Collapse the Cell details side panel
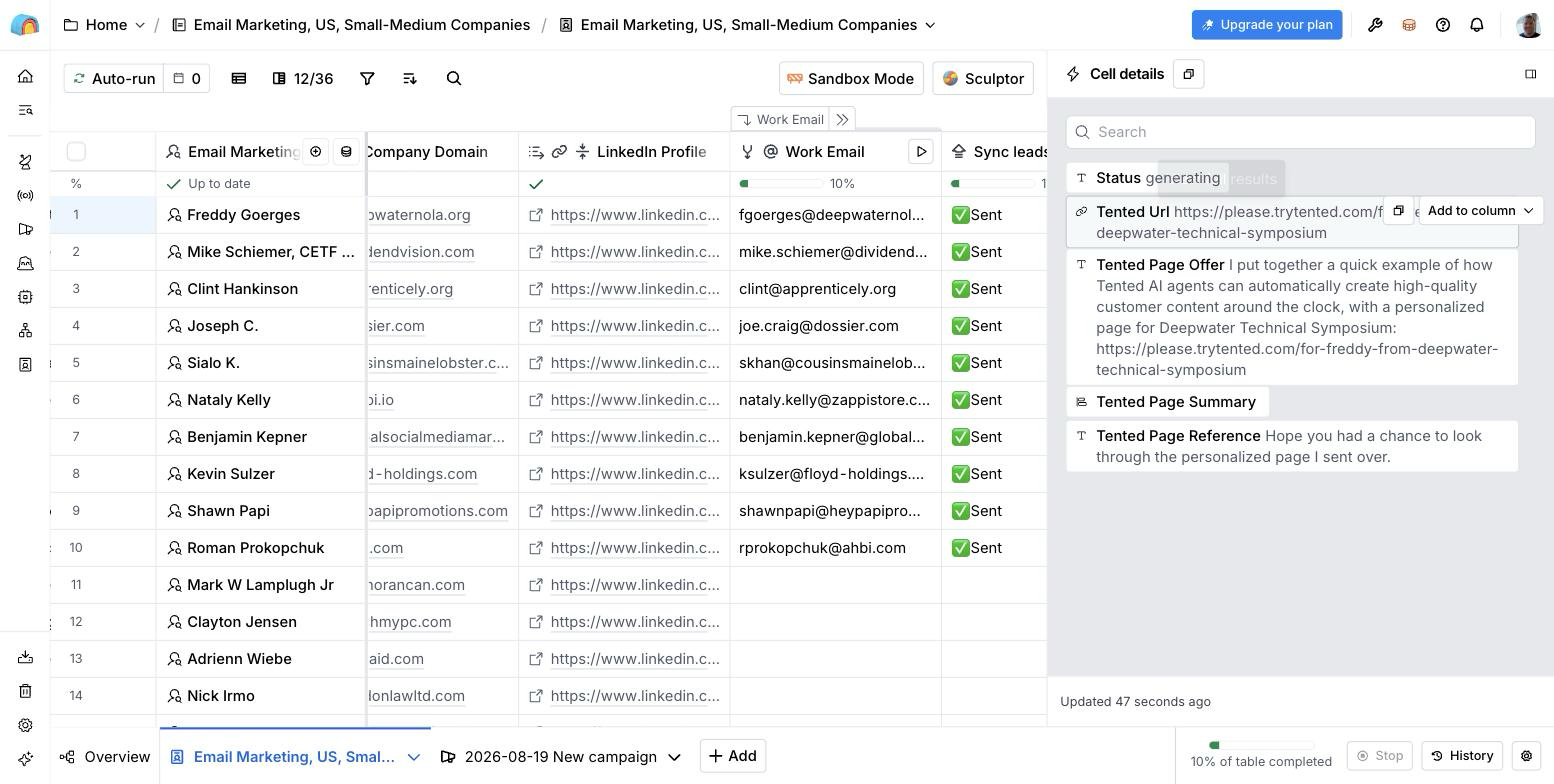Viewport: 1554px width, 784px height. pos(1530,74)
